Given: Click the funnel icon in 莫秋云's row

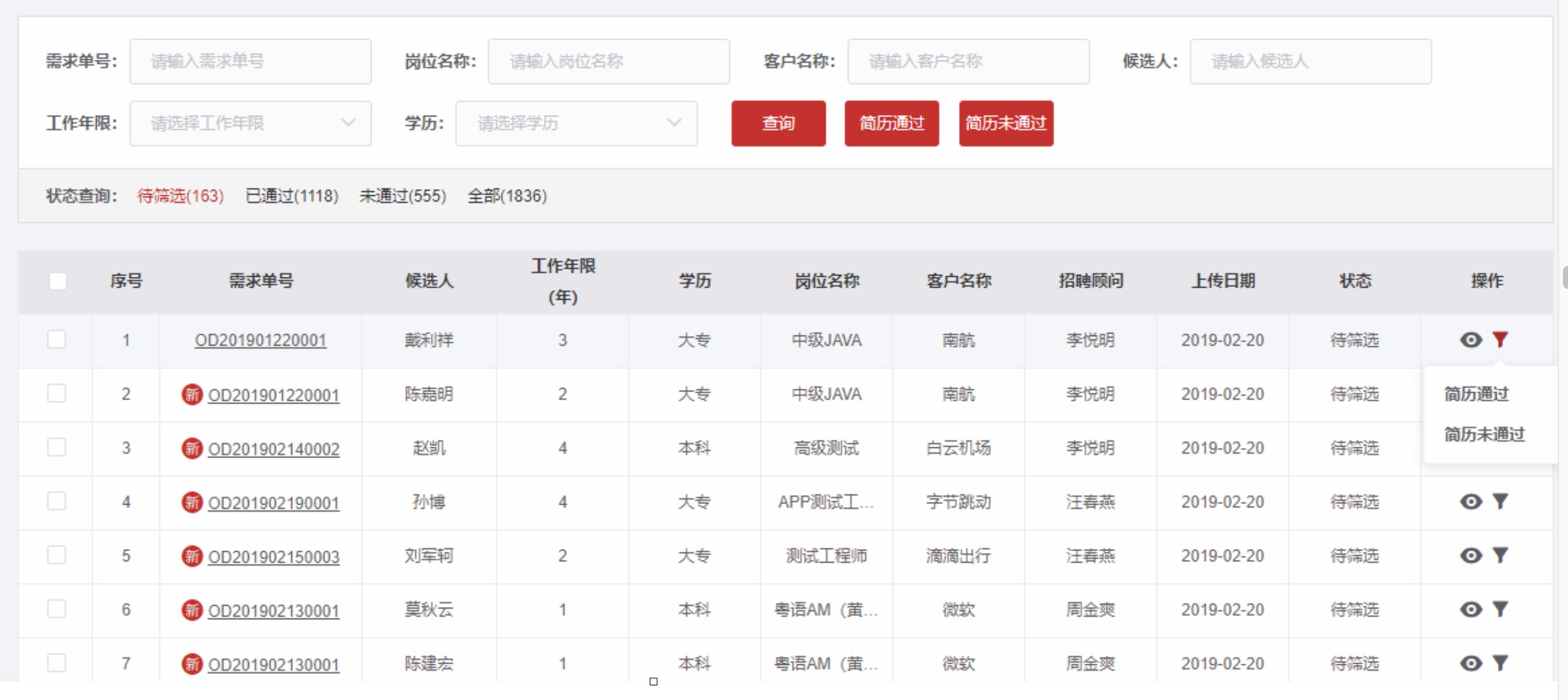Looking at the screenshot, I should (1500, 610).
